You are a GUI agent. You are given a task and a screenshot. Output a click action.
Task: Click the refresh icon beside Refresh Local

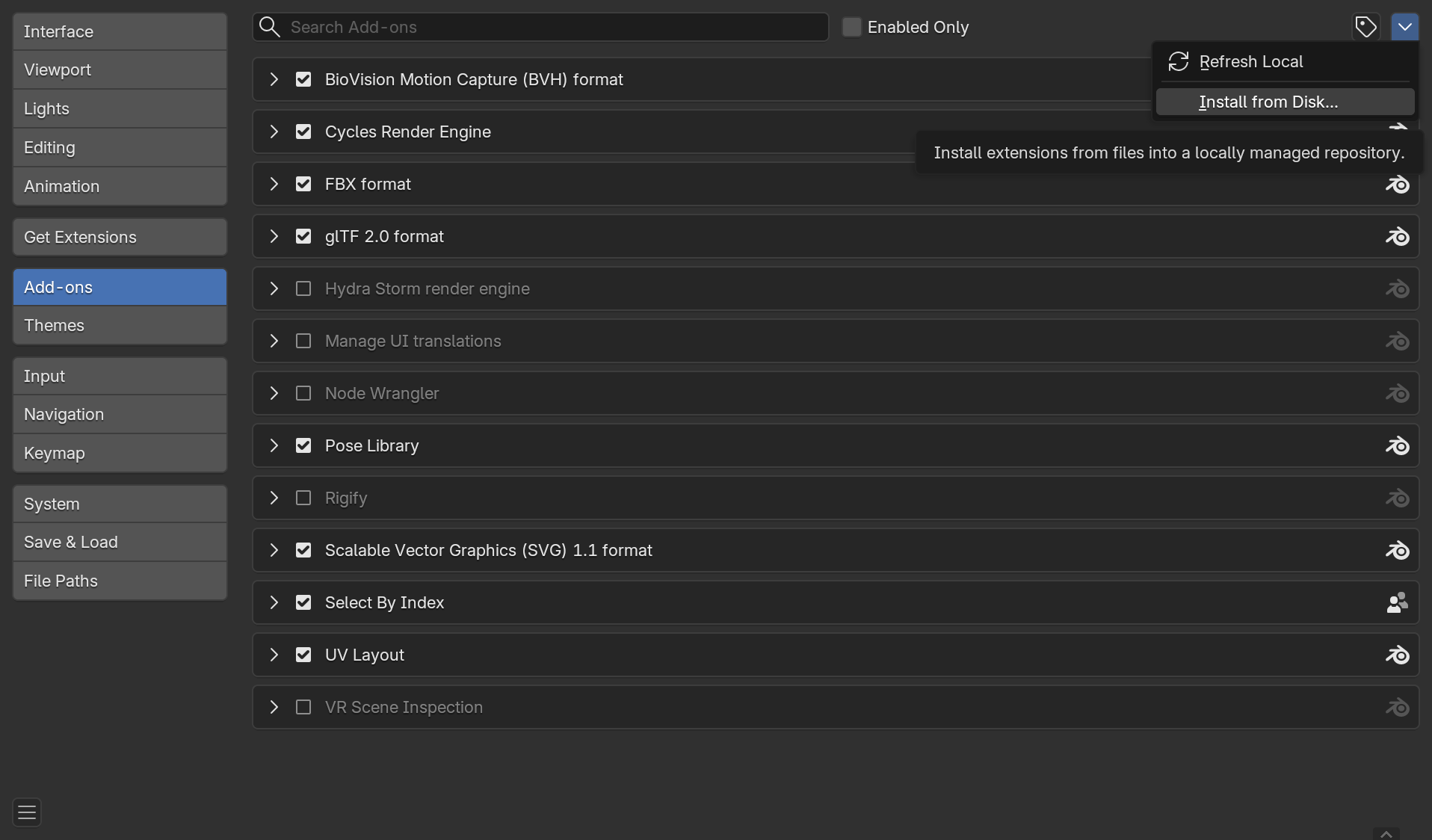coord(1179,61)
